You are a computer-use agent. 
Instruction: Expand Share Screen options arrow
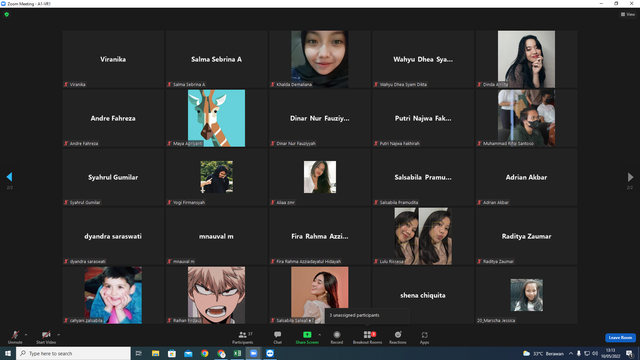pos(320,335)
